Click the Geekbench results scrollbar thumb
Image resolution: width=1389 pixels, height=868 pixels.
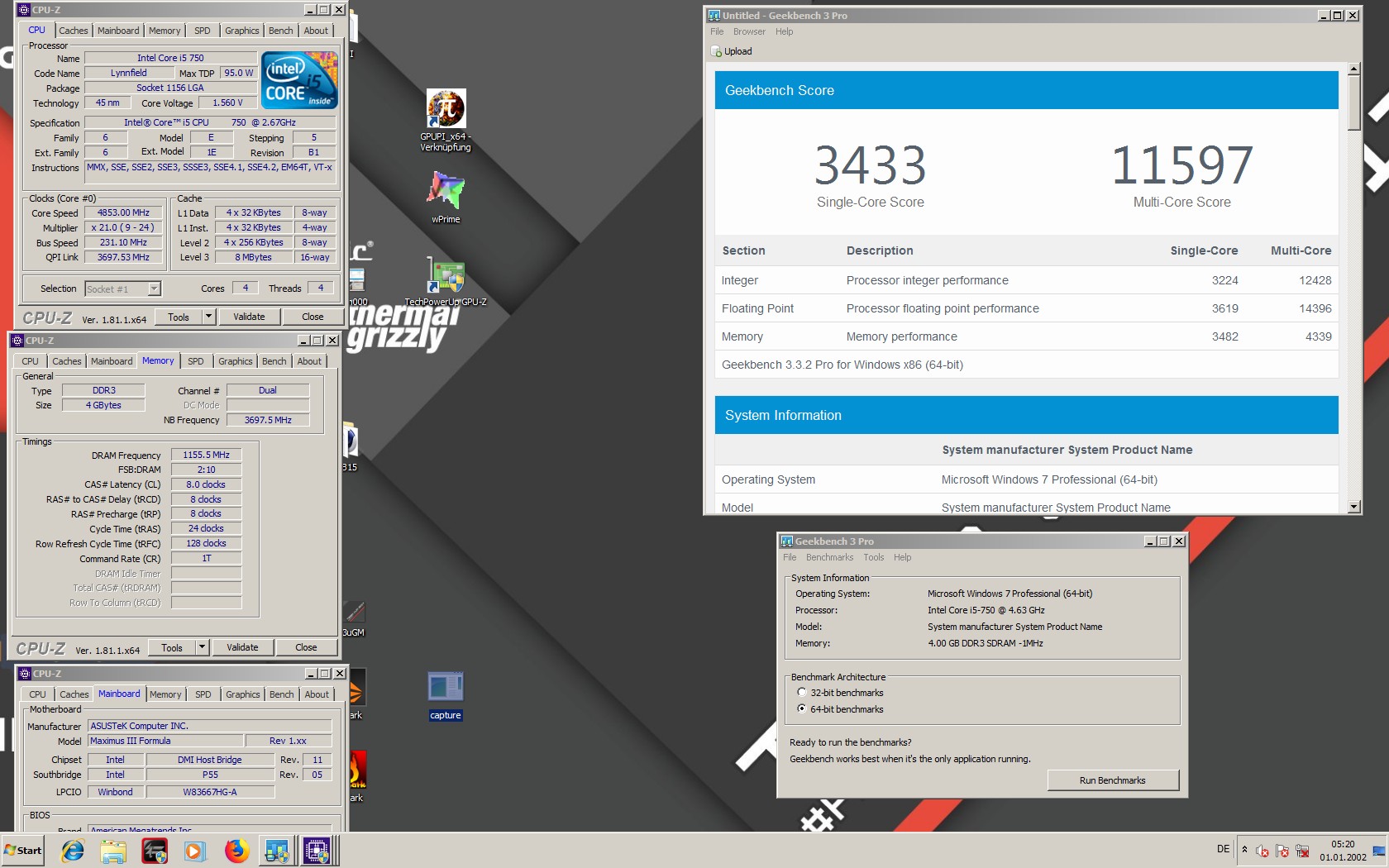(x=1353, y=103)
